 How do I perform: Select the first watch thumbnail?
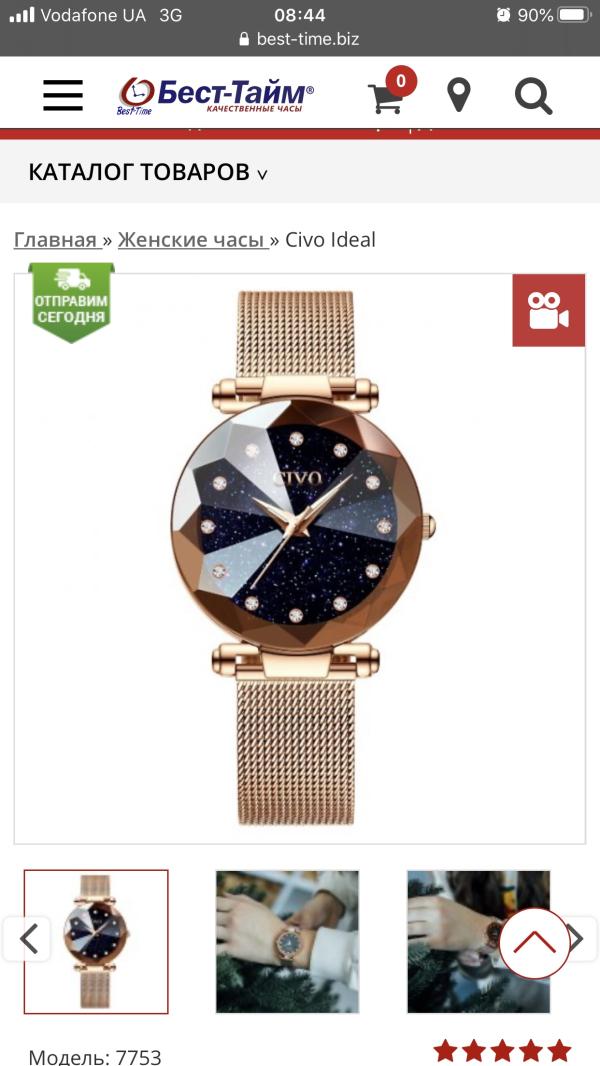click(x=96, y=942)
